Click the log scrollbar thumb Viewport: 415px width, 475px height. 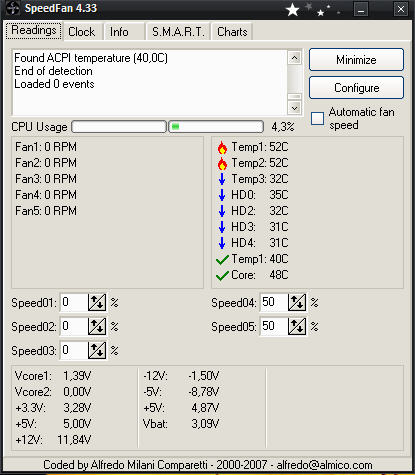tap(294, 97)
